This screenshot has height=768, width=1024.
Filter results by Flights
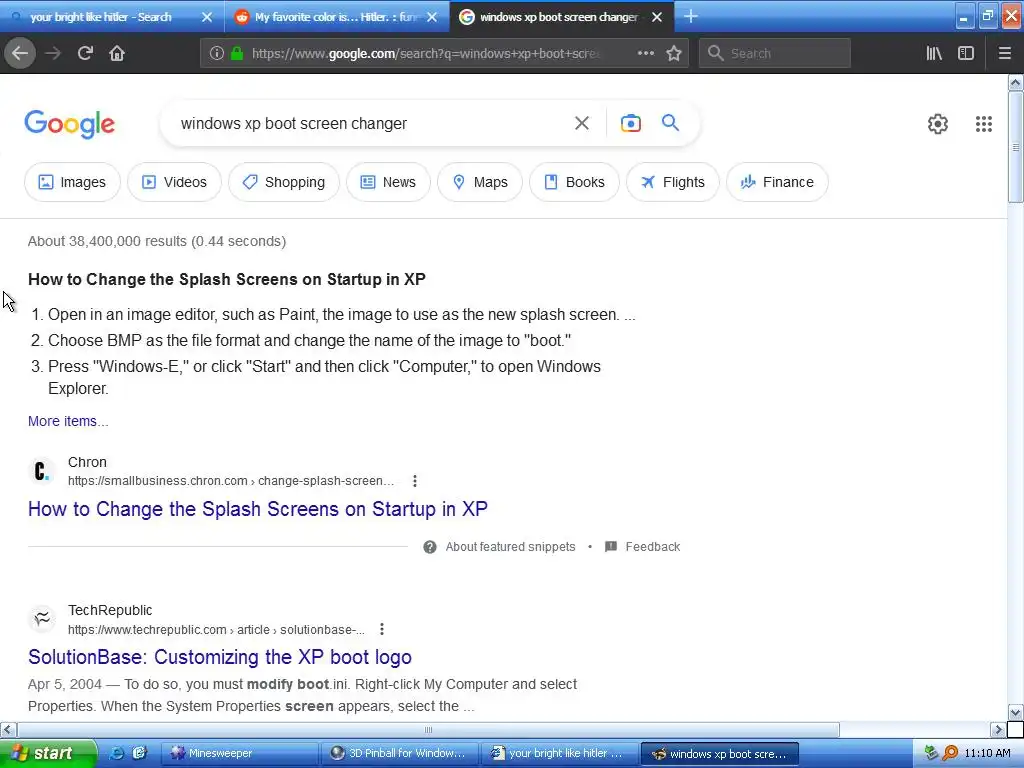[x=673, y=182]
